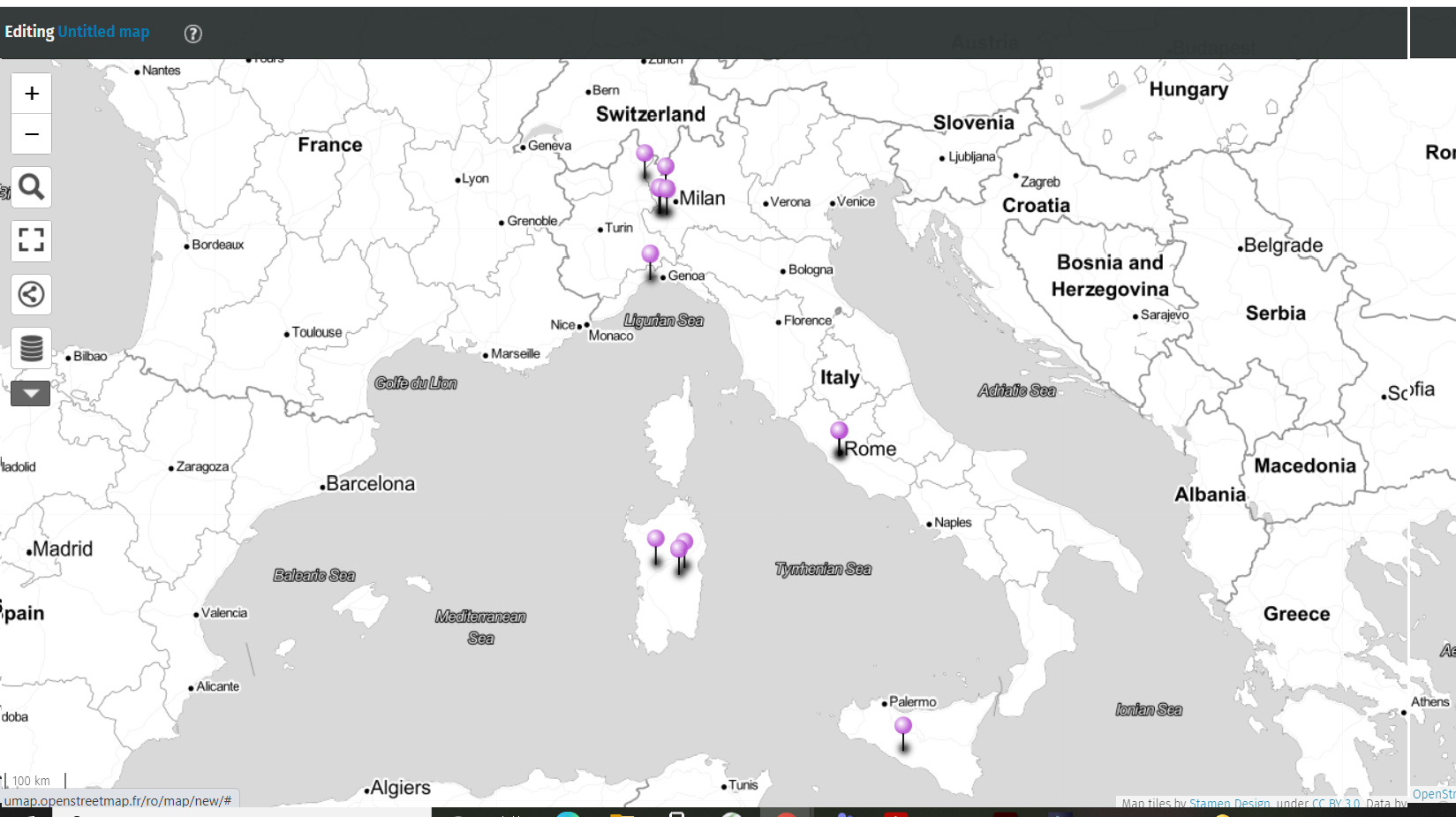Screen dimensions: 1456x817
Task: Select the topmost marker near Switzerland
Action: coord(645,152)
